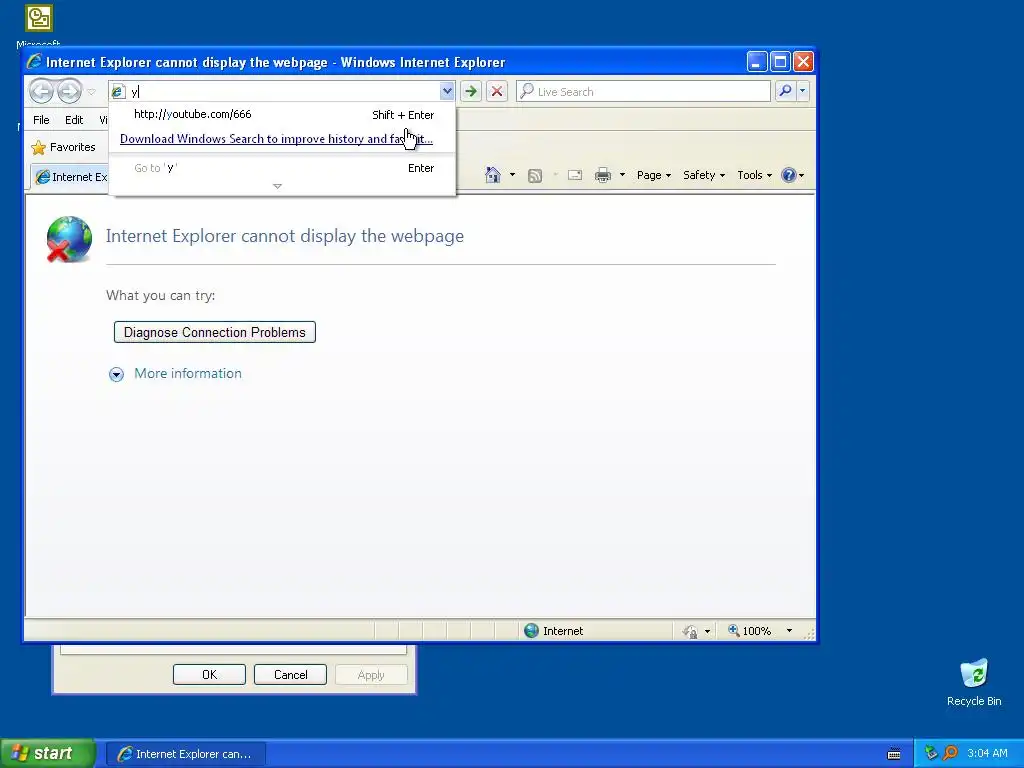Open the Safety menu
1024x768 pixels.
[x=704, y=175]
